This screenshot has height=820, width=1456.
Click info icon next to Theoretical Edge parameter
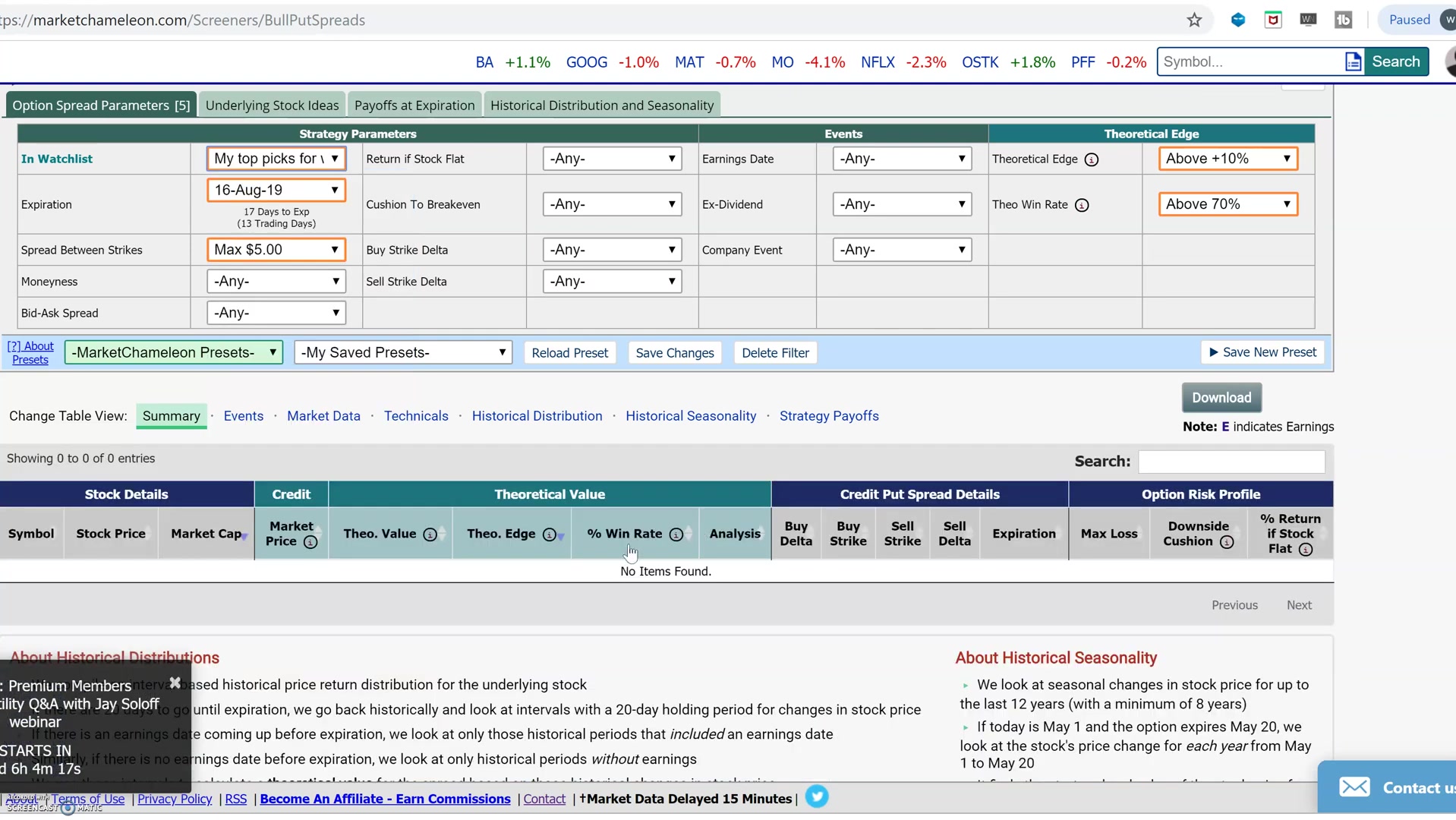pos(1091,159)
